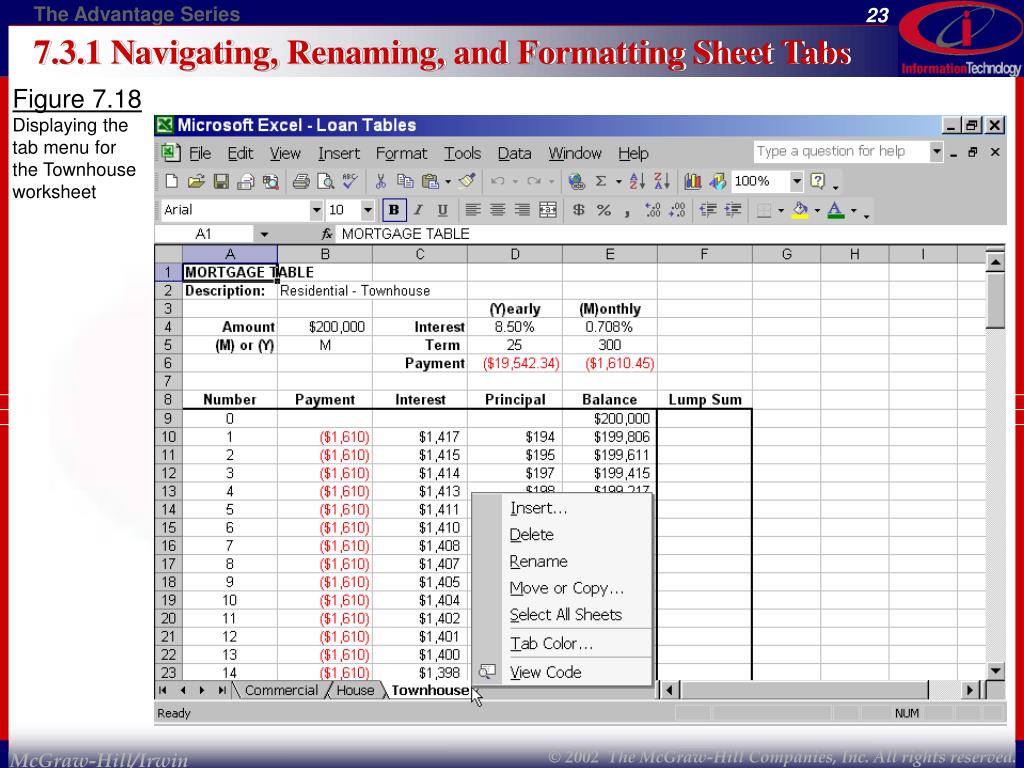Screen dimensions: 1024x768
Task: Open Print Preview icon
Action: point(325,181)
